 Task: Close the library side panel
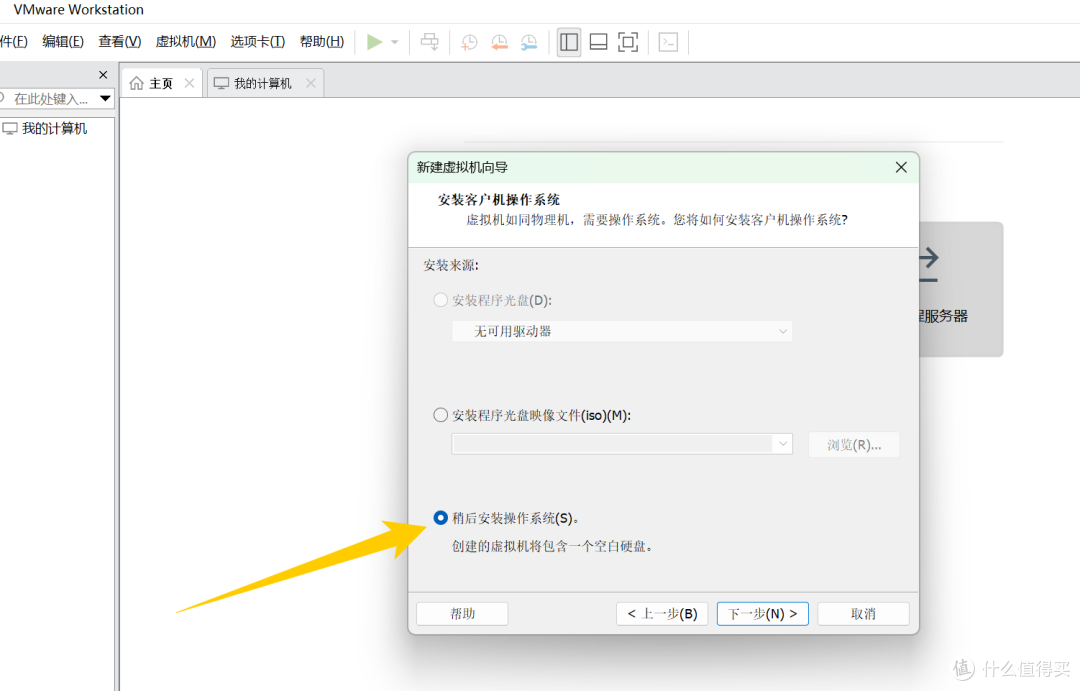click(x=103, y=74)
